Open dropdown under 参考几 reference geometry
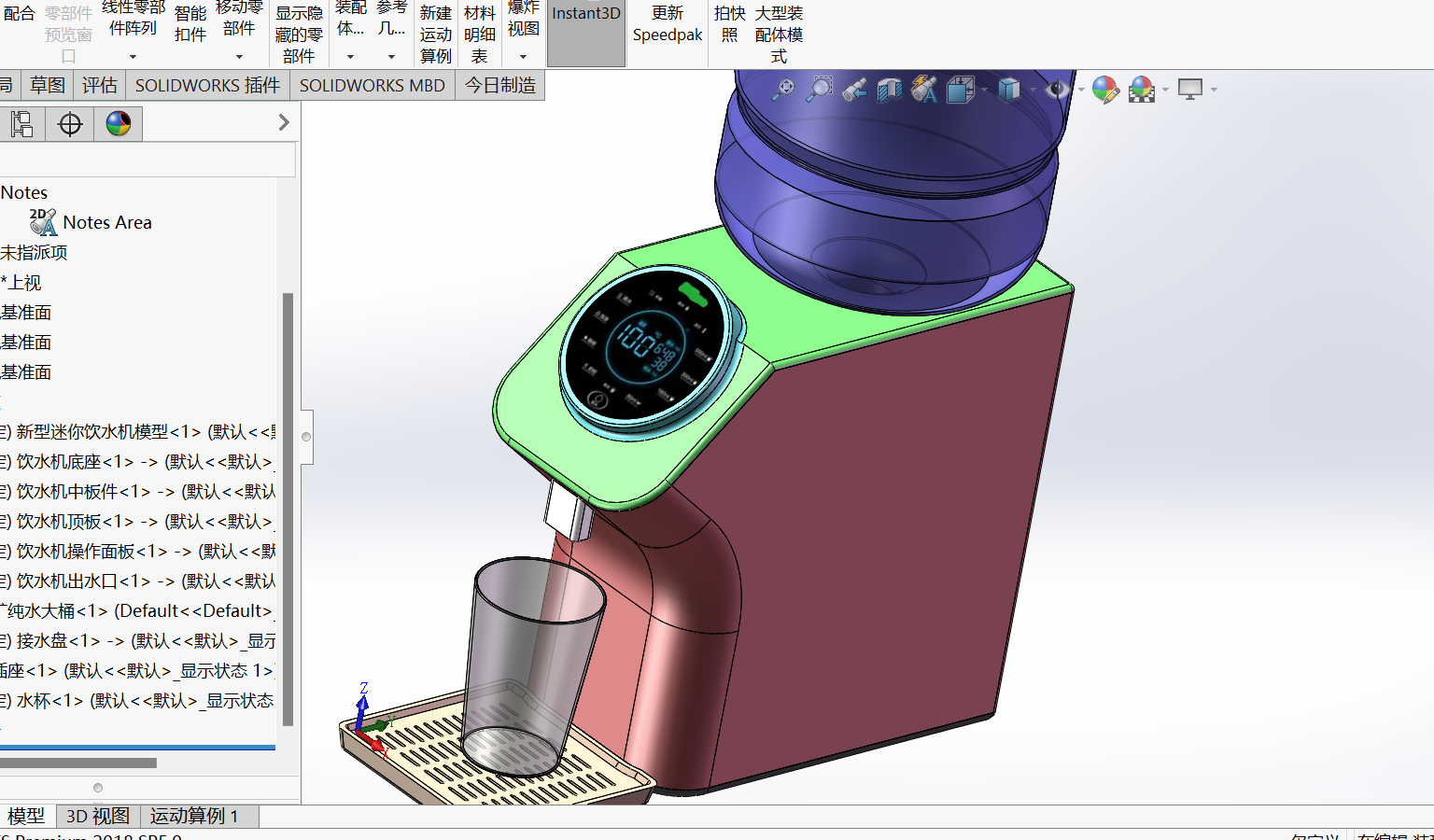 click(391, 57)
